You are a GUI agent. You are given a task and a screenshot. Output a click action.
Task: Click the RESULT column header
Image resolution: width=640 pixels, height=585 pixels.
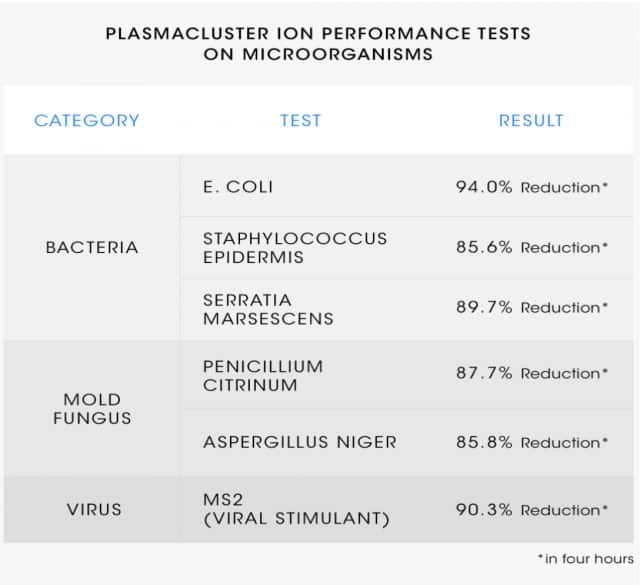[531, 120]
